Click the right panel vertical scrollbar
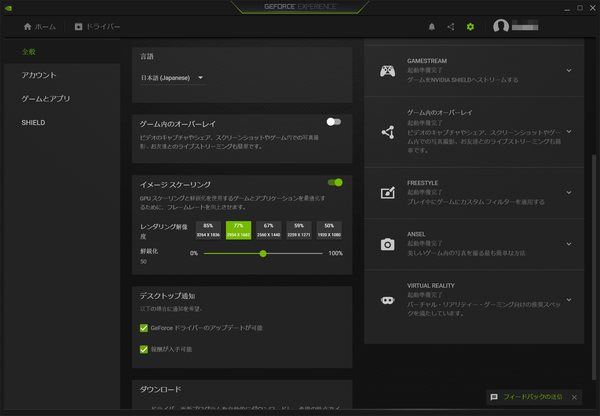Viewport: 600px width, 416px height. click(x=593, y=267)
